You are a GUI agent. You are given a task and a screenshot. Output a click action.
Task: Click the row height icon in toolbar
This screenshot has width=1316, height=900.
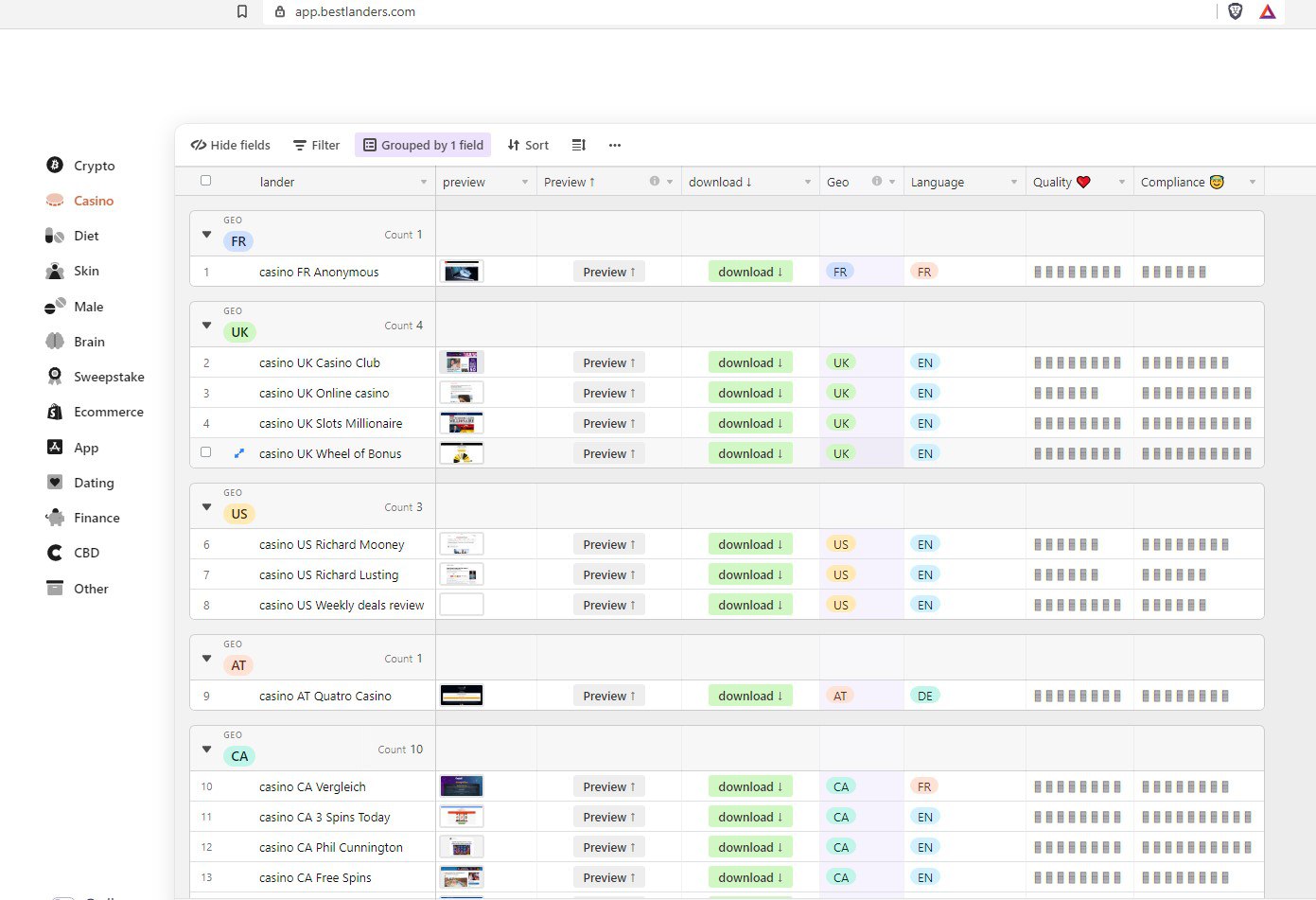[x=579, y=145]
